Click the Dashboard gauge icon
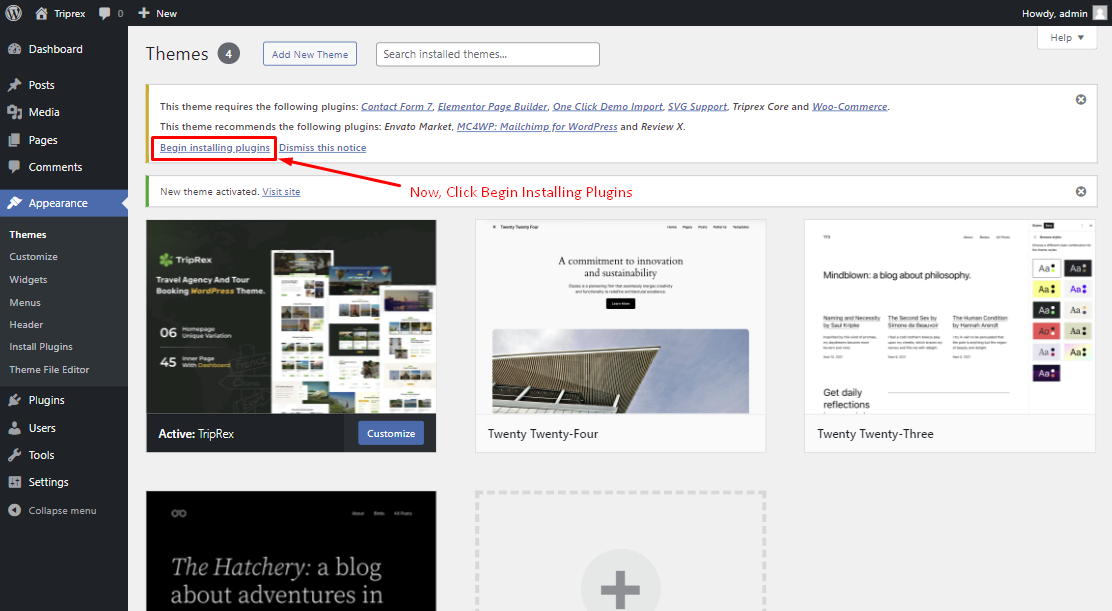The height and width of the screenshot is (611, 1112). (14, 49)
